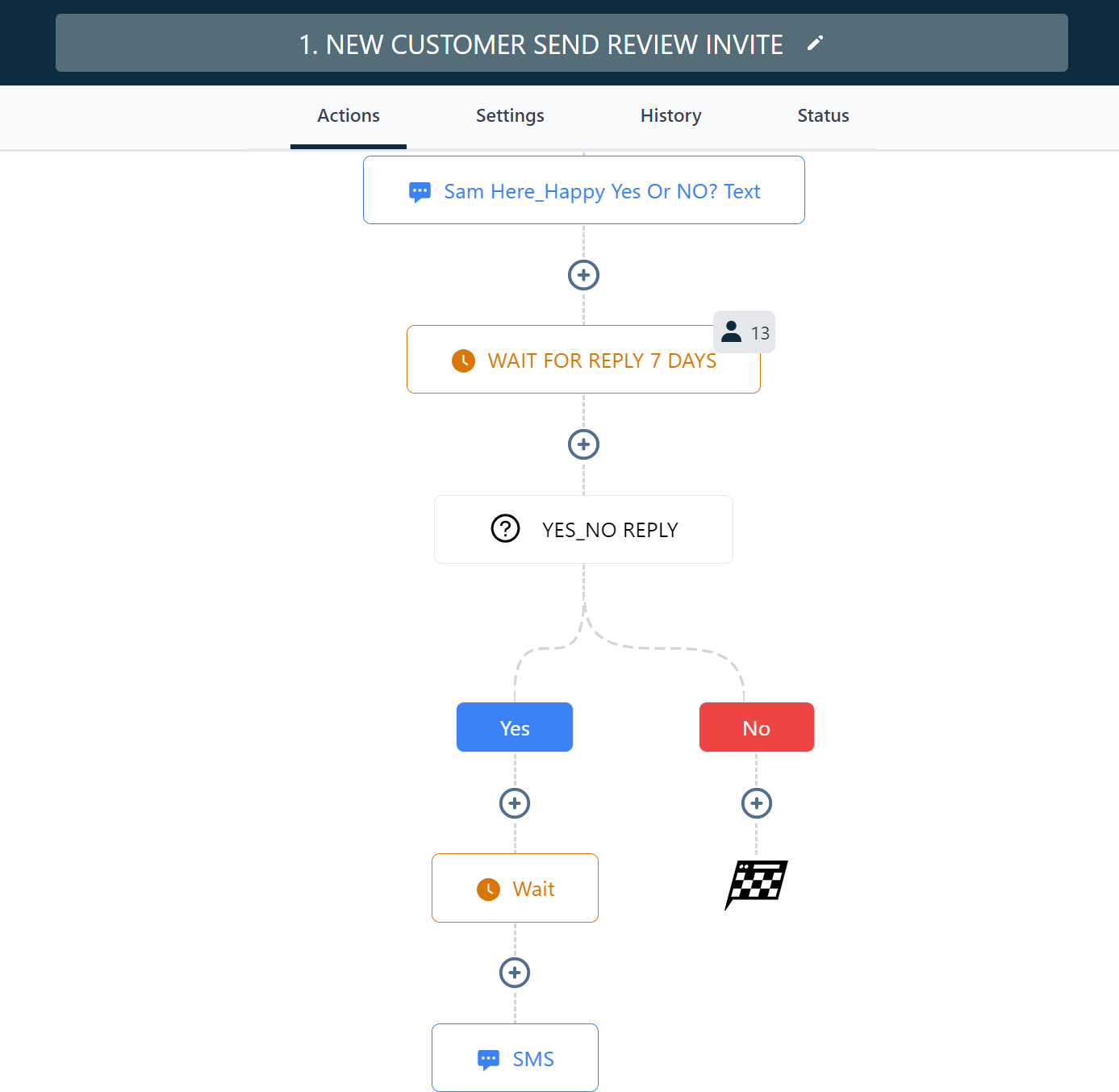Click the red No branch button
This screenshot has height=1092, width=1119.
pos(757,727)
